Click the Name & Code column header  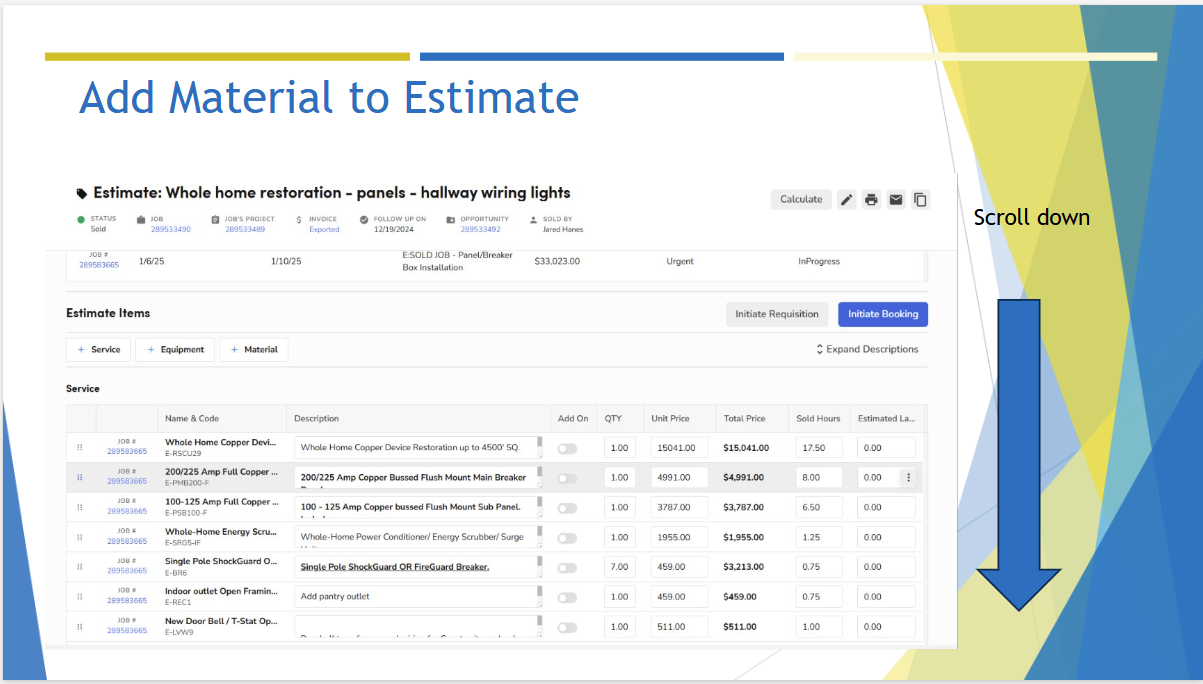pyautogui.click(x=192, y=418)
